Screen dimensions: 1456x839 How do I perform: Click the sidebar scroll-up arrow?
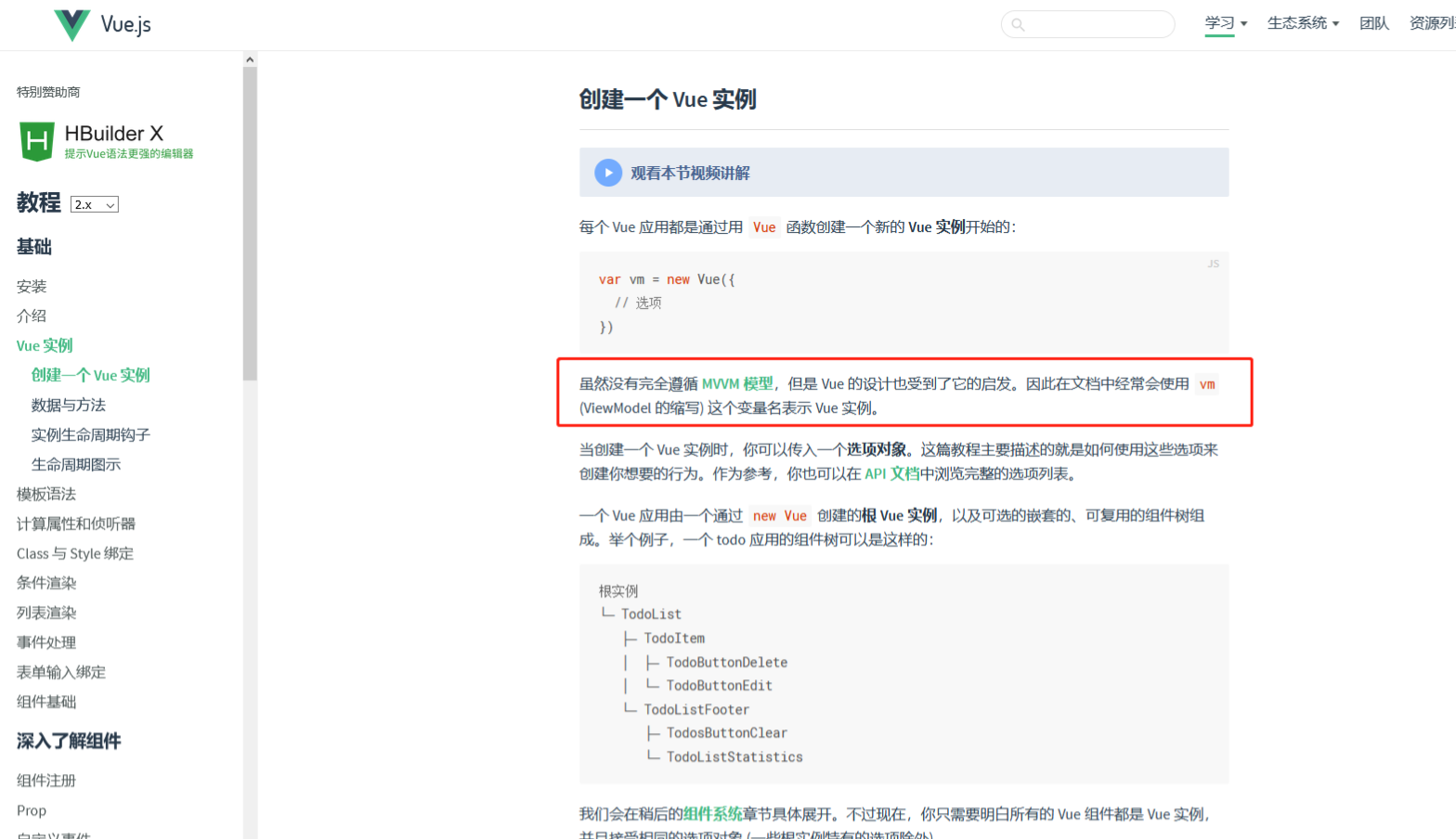[250, 59]
